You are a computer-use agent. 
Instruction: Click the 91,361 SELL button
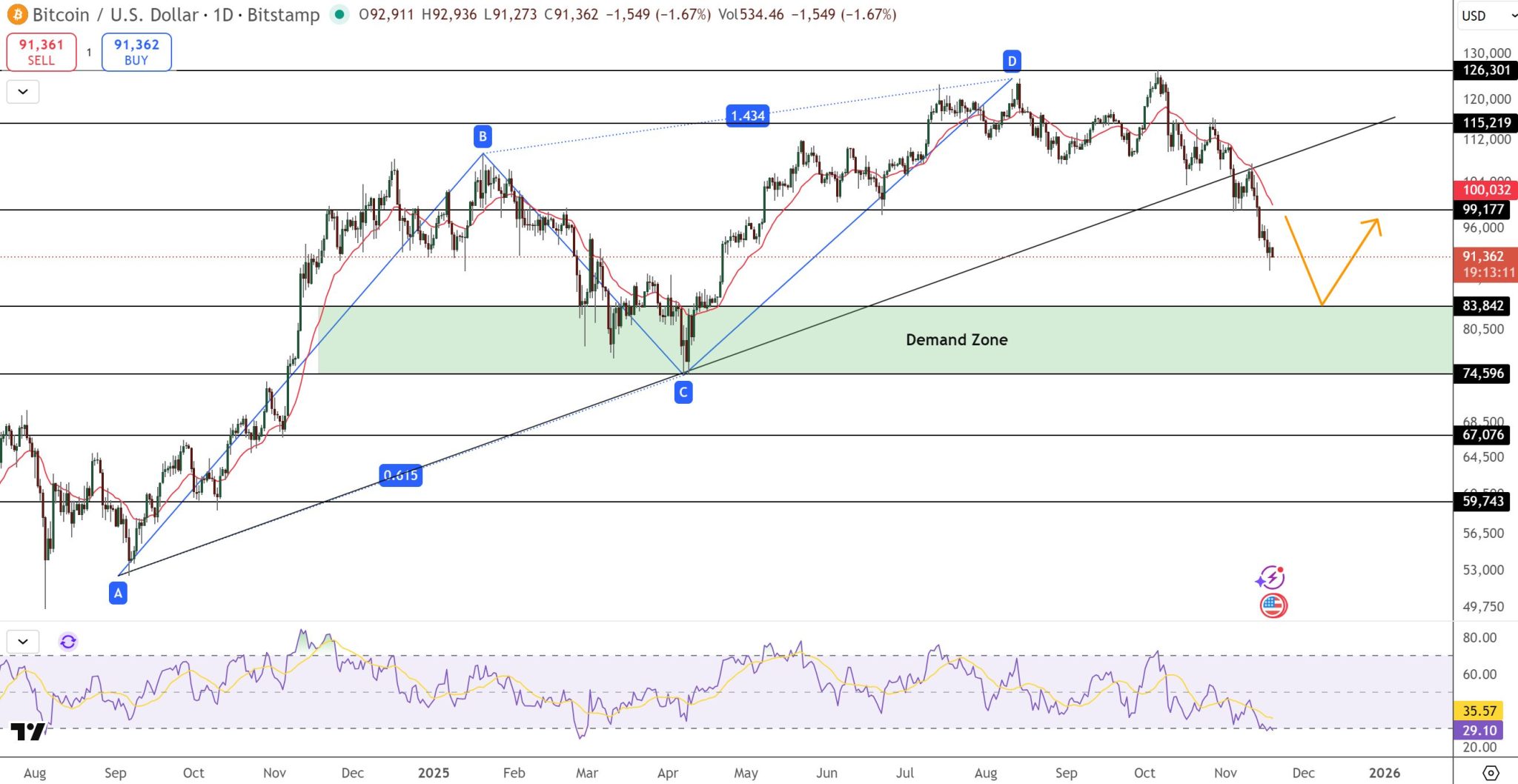(42, 52)
